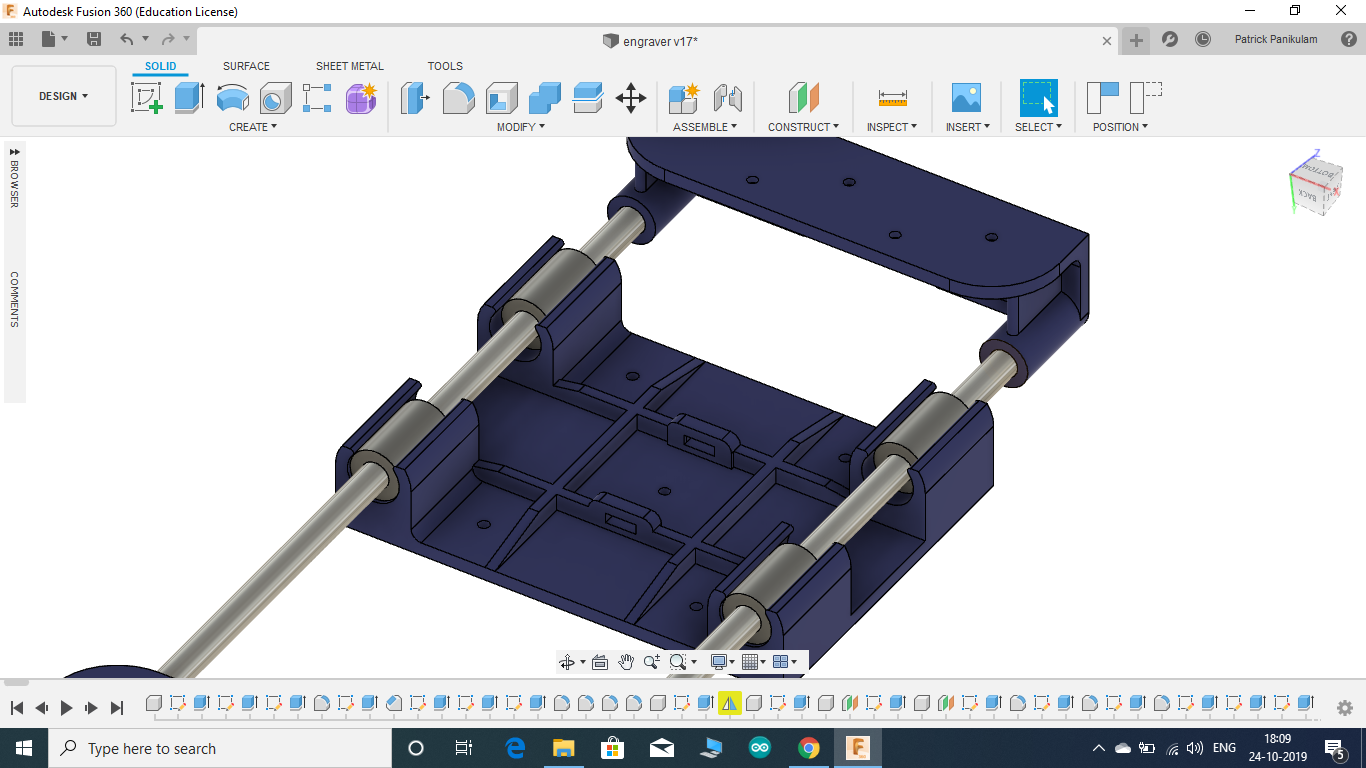
Task: Select the Extrude tool
Action: [189, 97]
